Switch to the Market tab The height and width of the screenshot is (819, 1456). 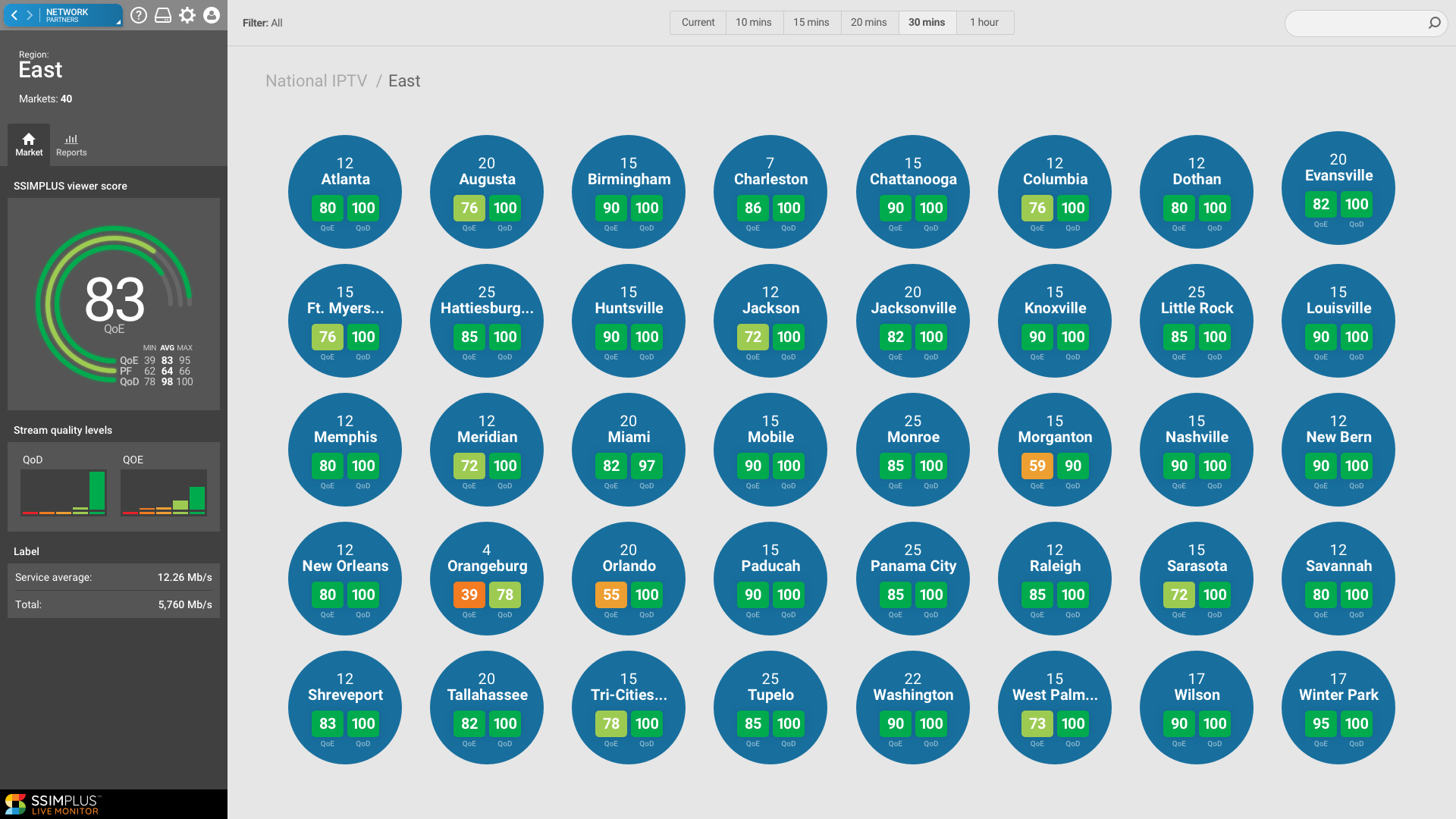click(x=29, y=144)
